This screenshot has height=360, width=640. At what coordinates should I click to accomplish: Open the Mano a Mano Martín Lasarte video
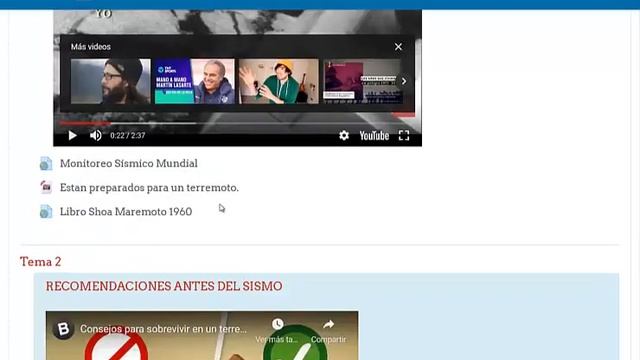(x=195, y=81)
